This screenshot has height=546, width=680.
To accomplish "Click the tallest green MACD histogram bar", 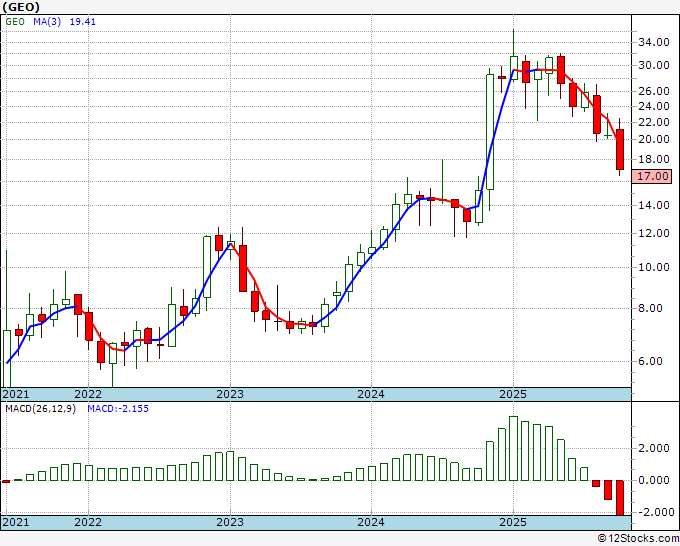I will tap(513, 448).
